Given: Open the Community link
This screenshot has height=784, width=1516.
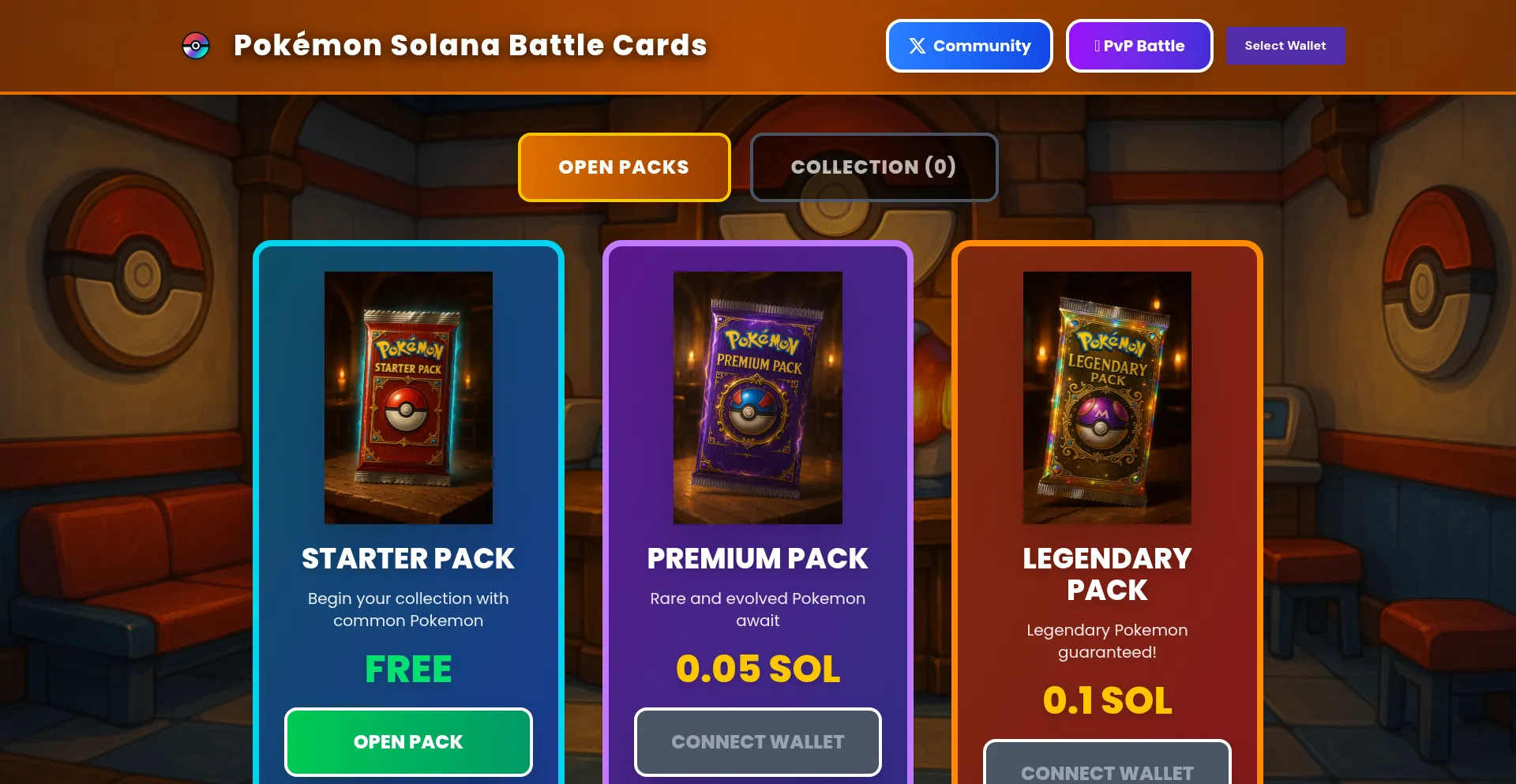Looking at the screenshot, I should point(969,46).
